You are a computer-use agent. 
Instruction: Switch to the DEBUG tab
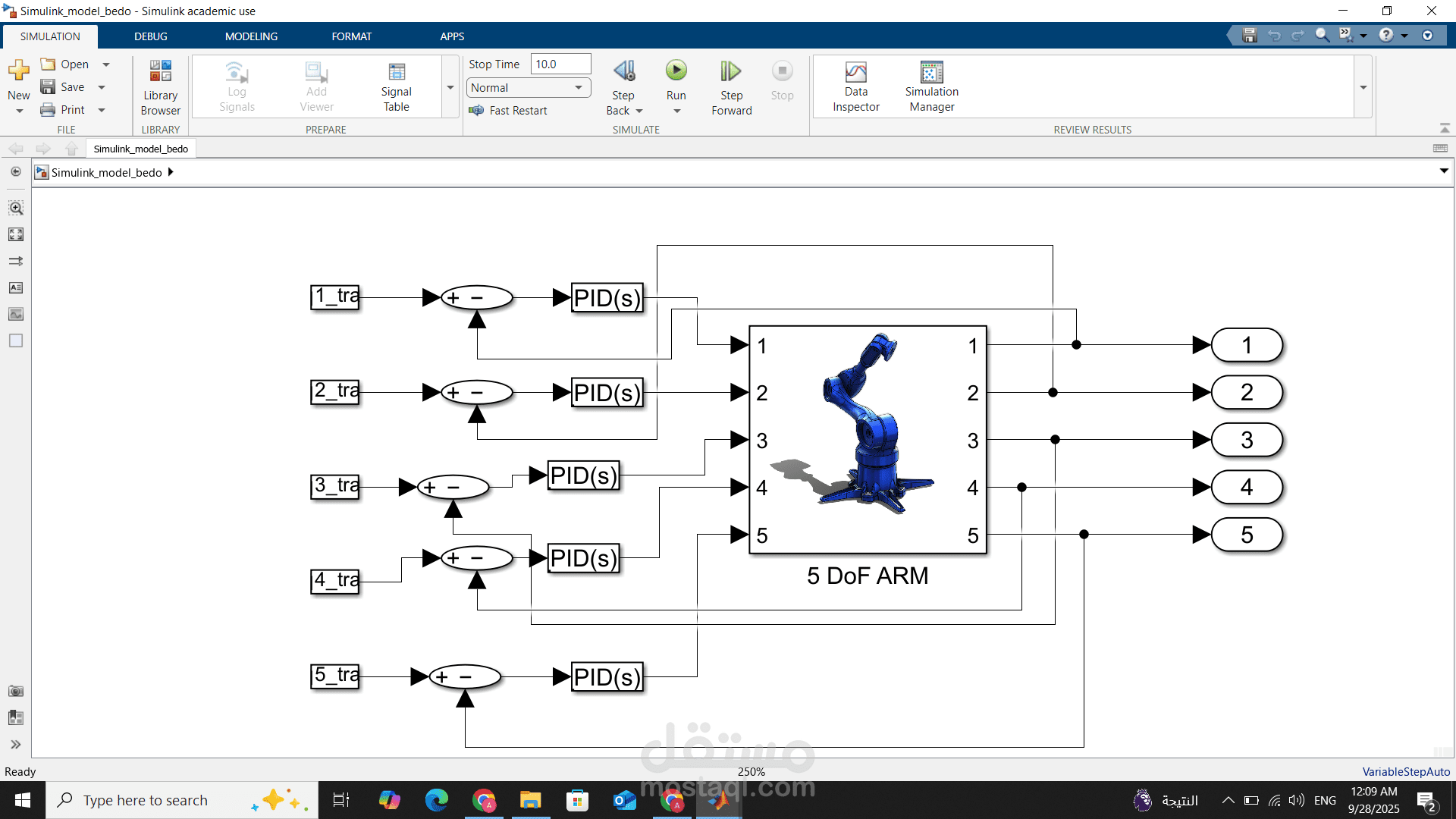150,36
